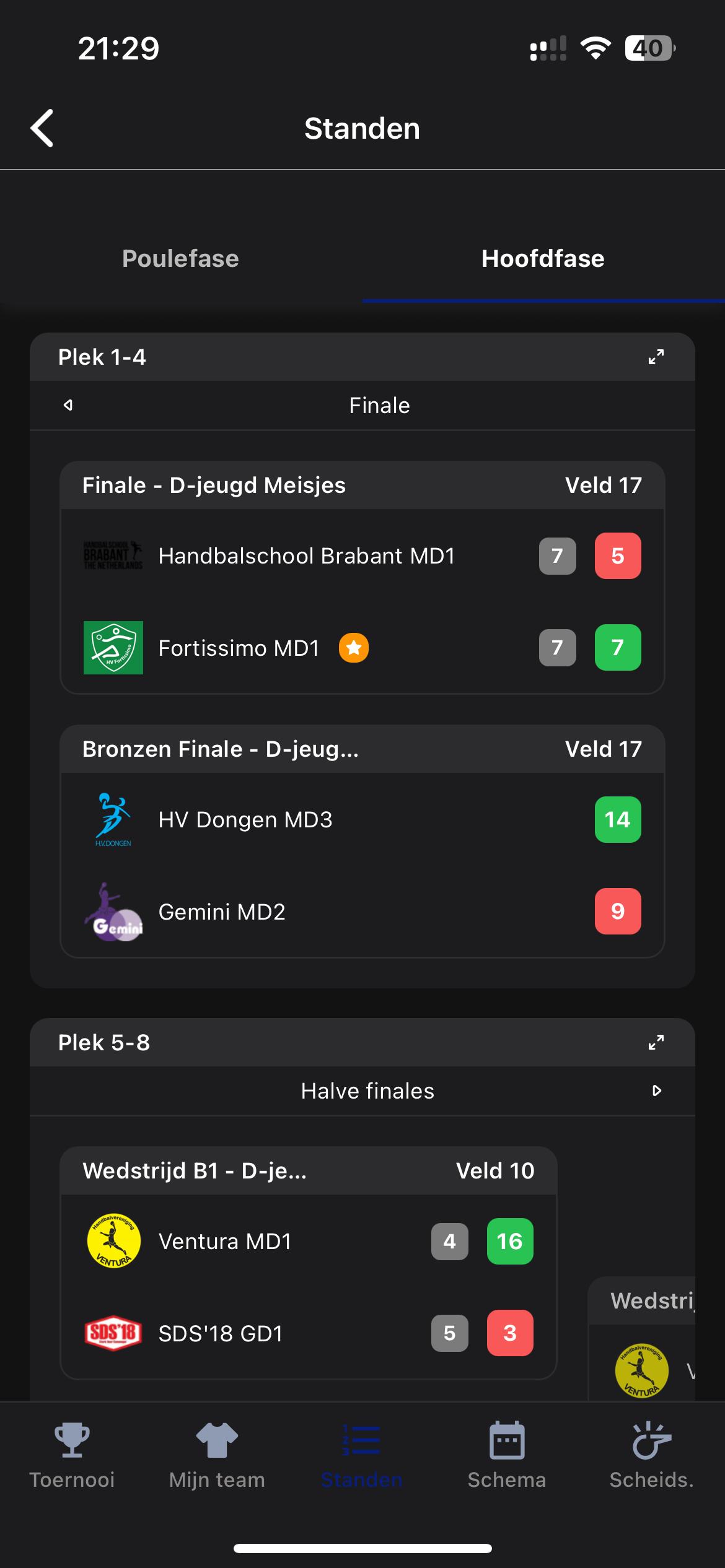Open the Toernooi trophy icon
The height and width of the screenshot is (1568, 725).
(72, 1440)
